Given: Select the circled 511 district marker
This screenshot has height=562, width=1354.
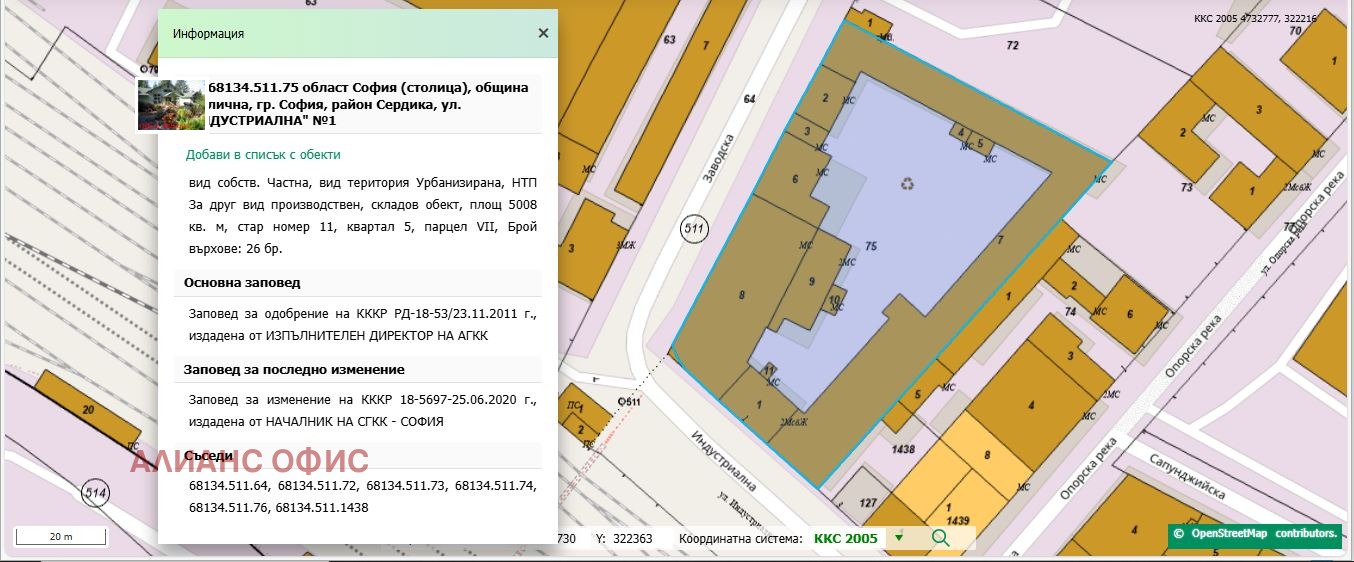Looking at the screenshot, I should [x=694, y=230].
